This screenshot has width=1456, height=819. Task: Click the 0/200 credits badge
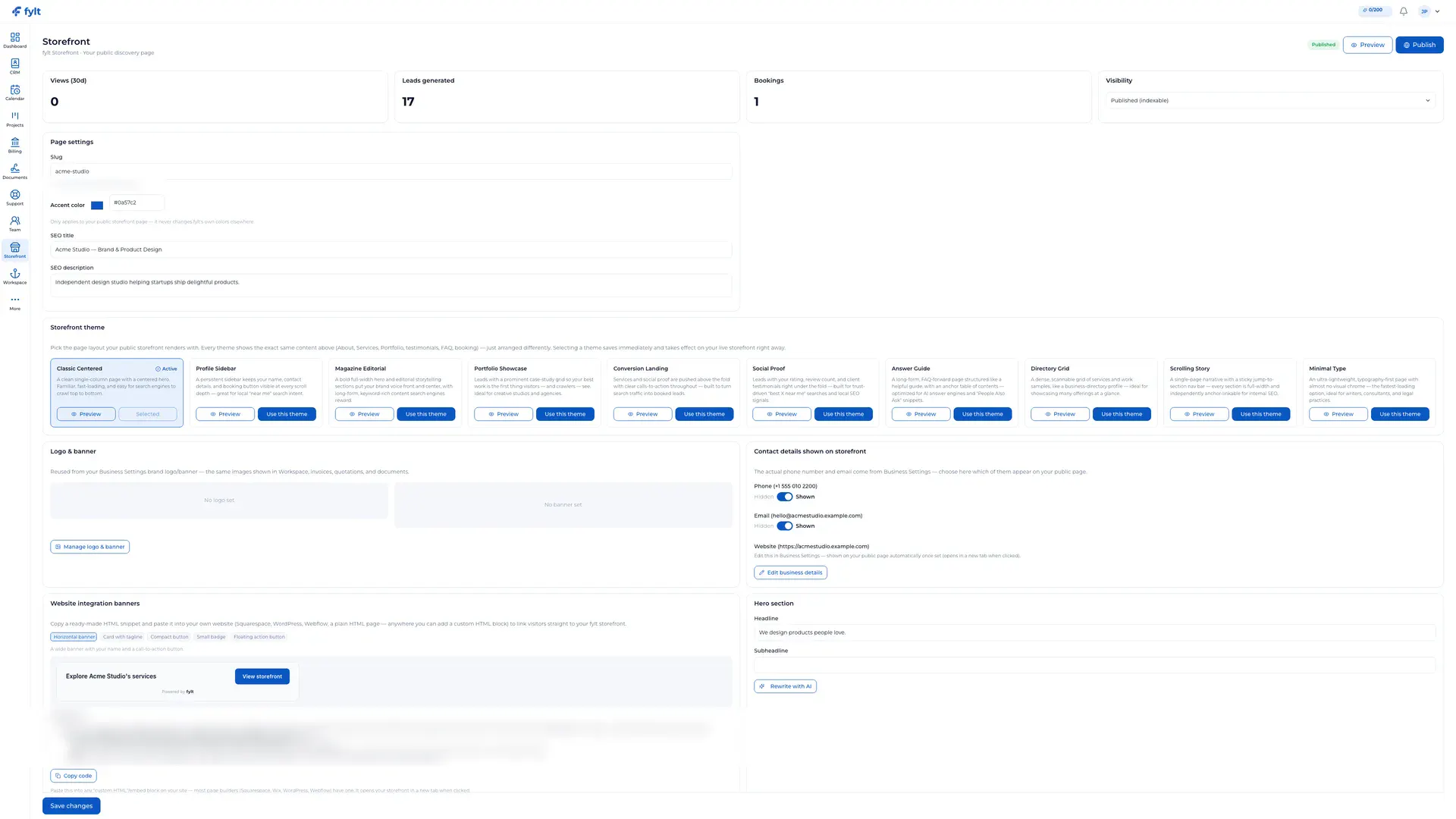point(1374,11)
